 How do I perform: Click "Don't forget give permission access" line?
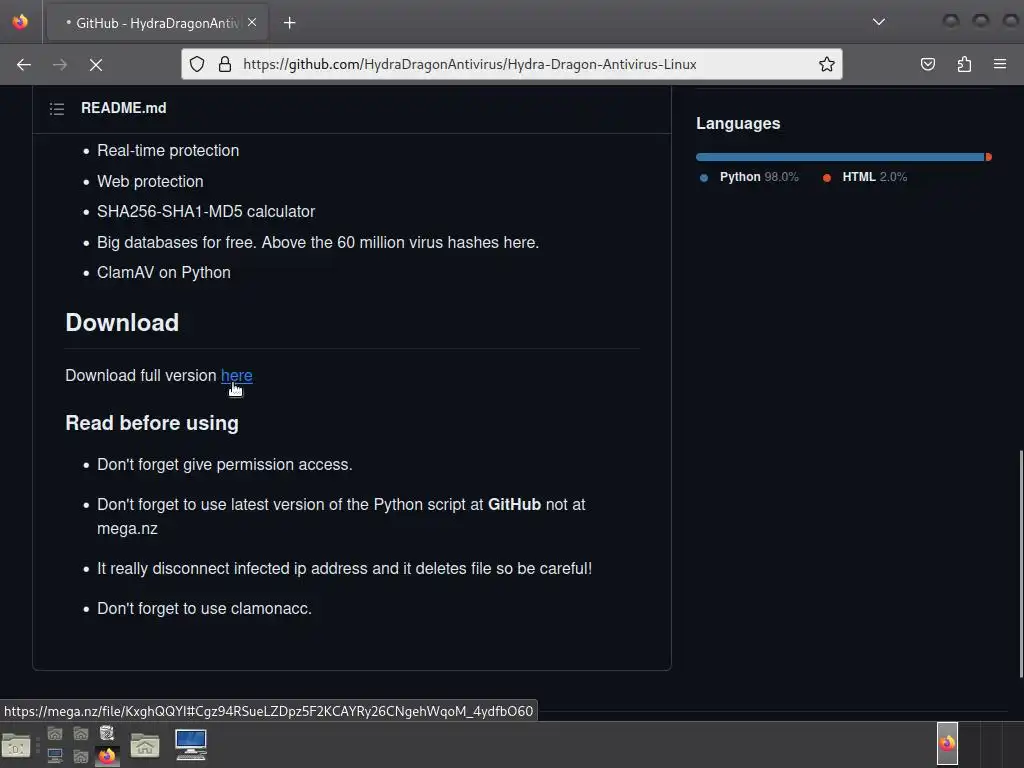[x=225, y=464]
